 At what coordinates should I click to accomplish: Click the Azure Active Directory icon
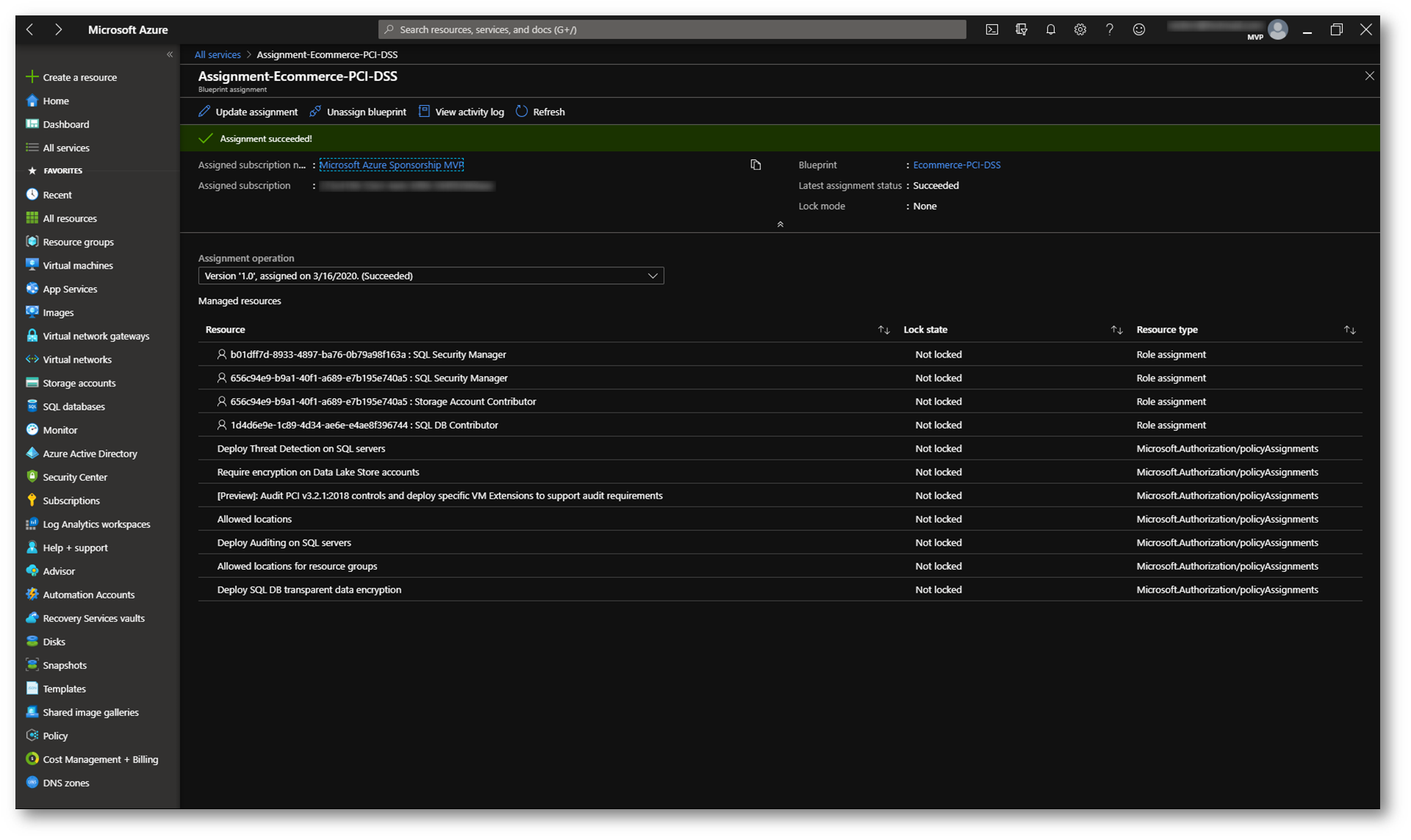(32, 453)
